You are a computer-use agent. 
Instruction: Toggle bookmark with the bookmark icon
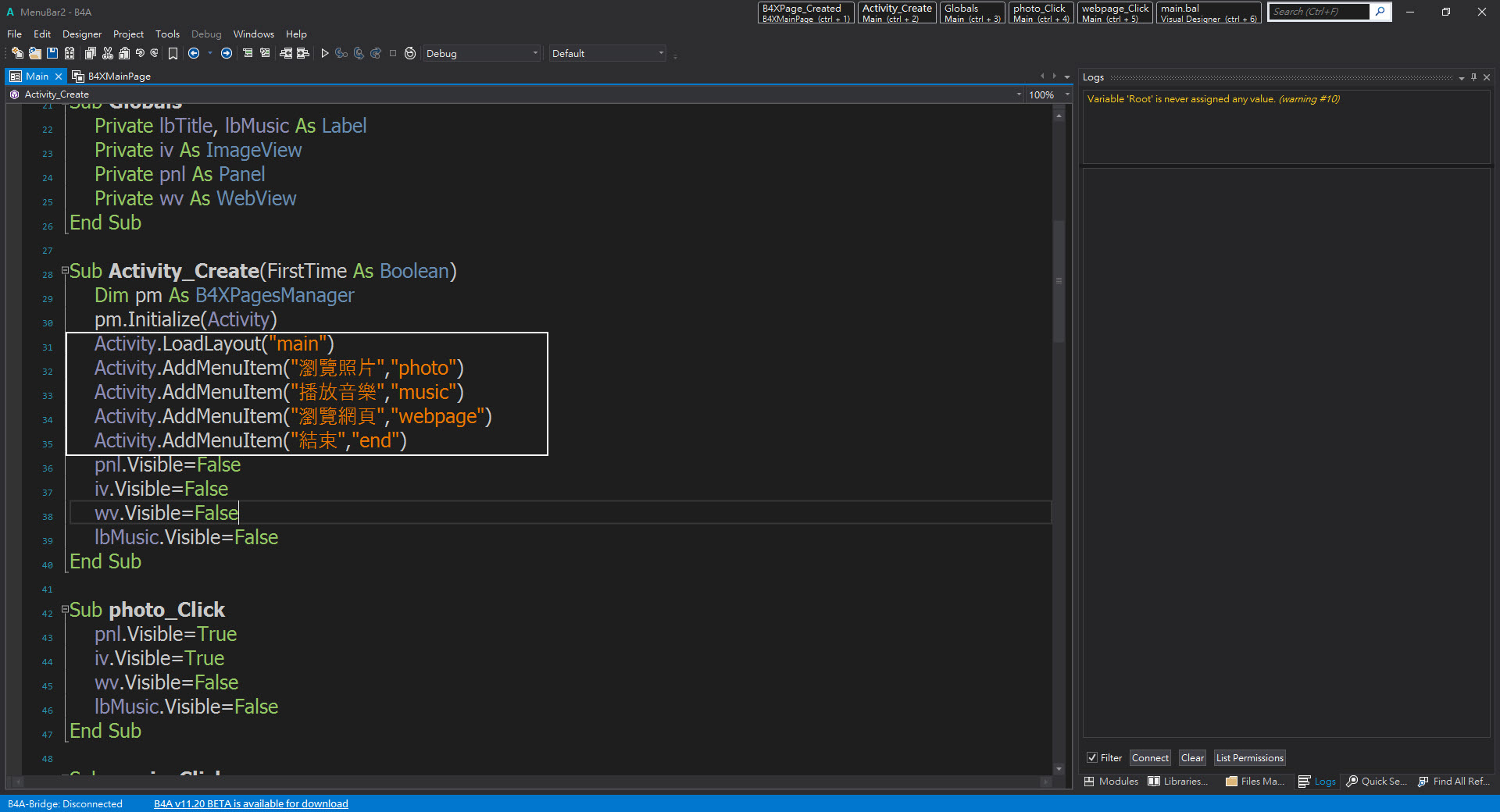pos(173,53)
